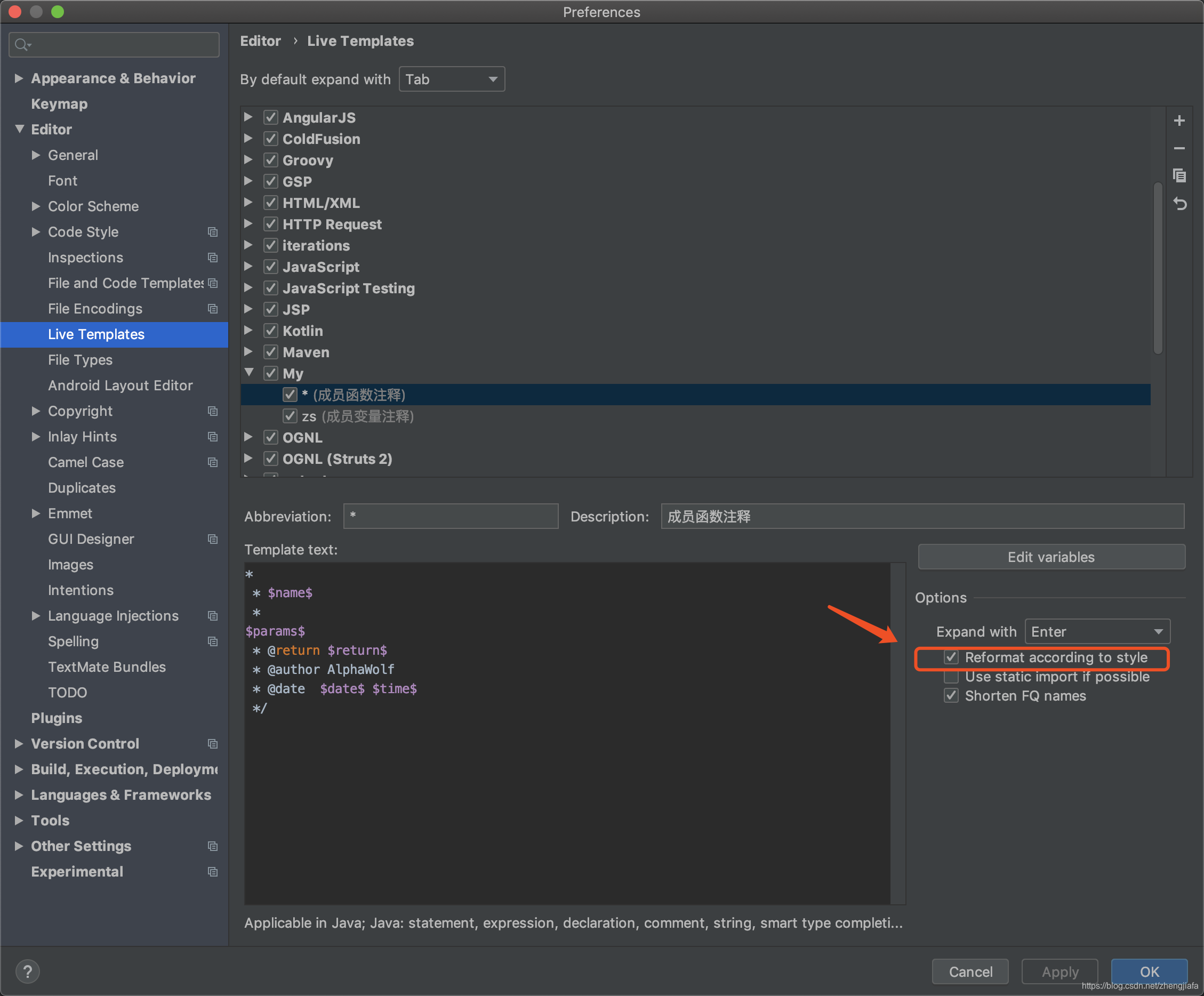Open the Expand with Enter dropdown
Viewport: 1204px width, 996px height.
pyautogui.click(x=1097, y=631)
